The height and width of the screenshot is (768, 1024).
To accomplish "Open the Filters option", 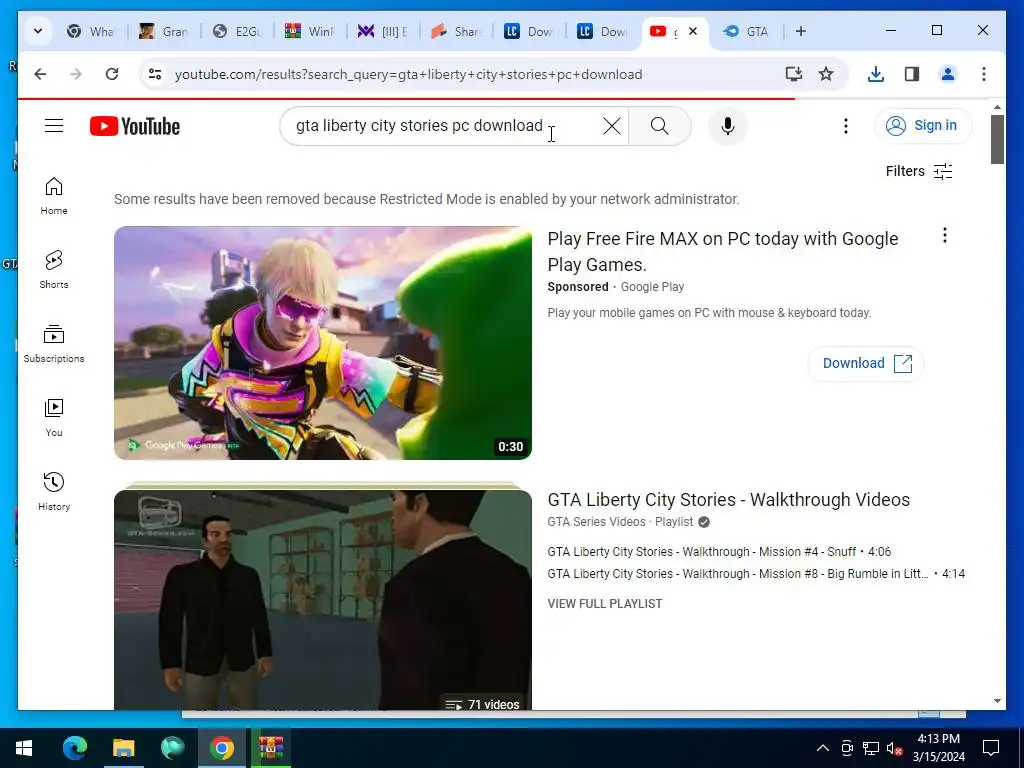I will [x=919, y=171].
